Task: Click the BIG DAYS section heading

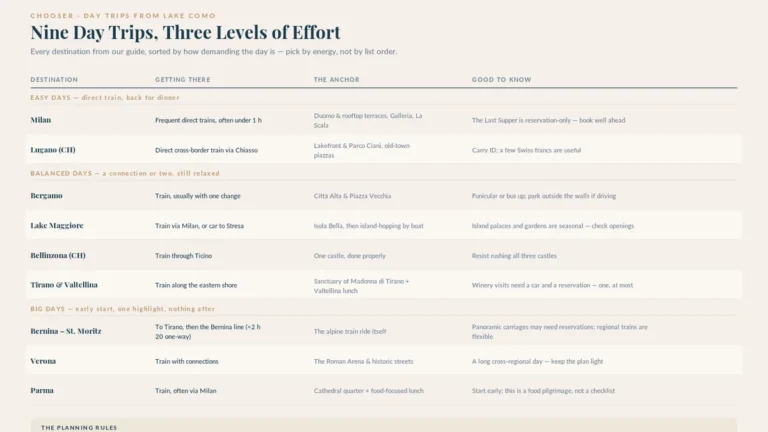Action: click(122, 309)
